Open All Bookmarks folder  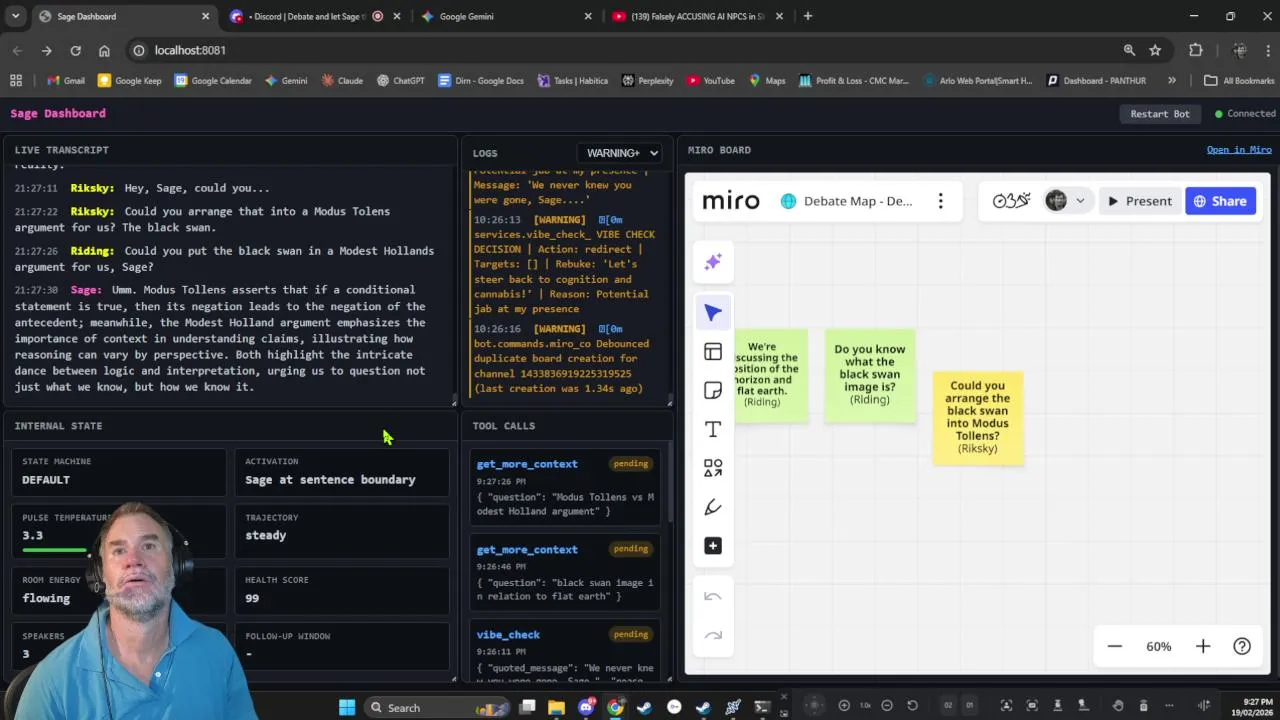[1239, 80]
